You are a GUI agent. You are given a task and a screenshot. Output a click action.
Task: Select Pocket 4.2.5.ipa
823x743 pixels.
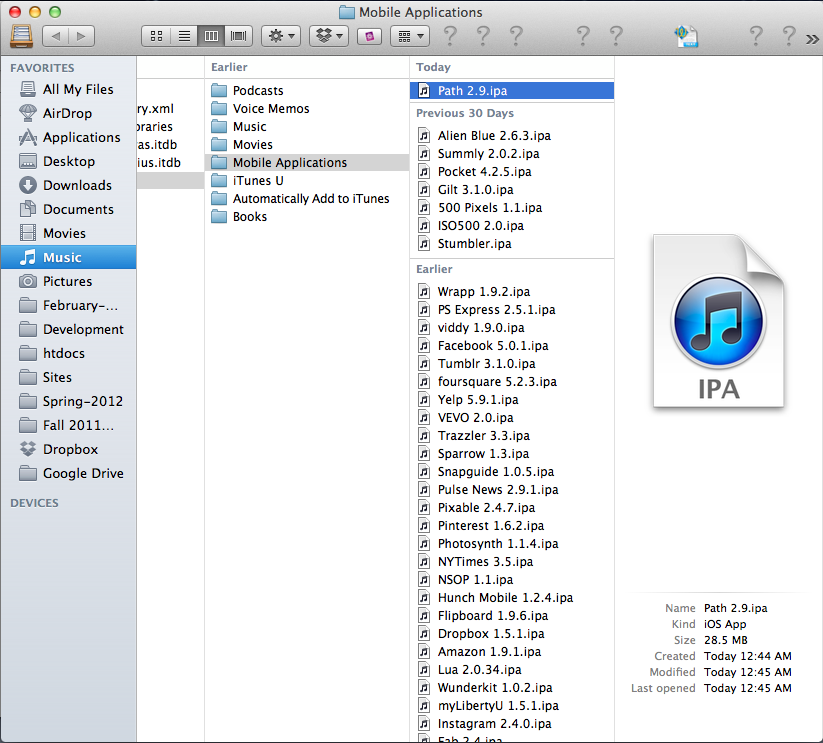512,172
